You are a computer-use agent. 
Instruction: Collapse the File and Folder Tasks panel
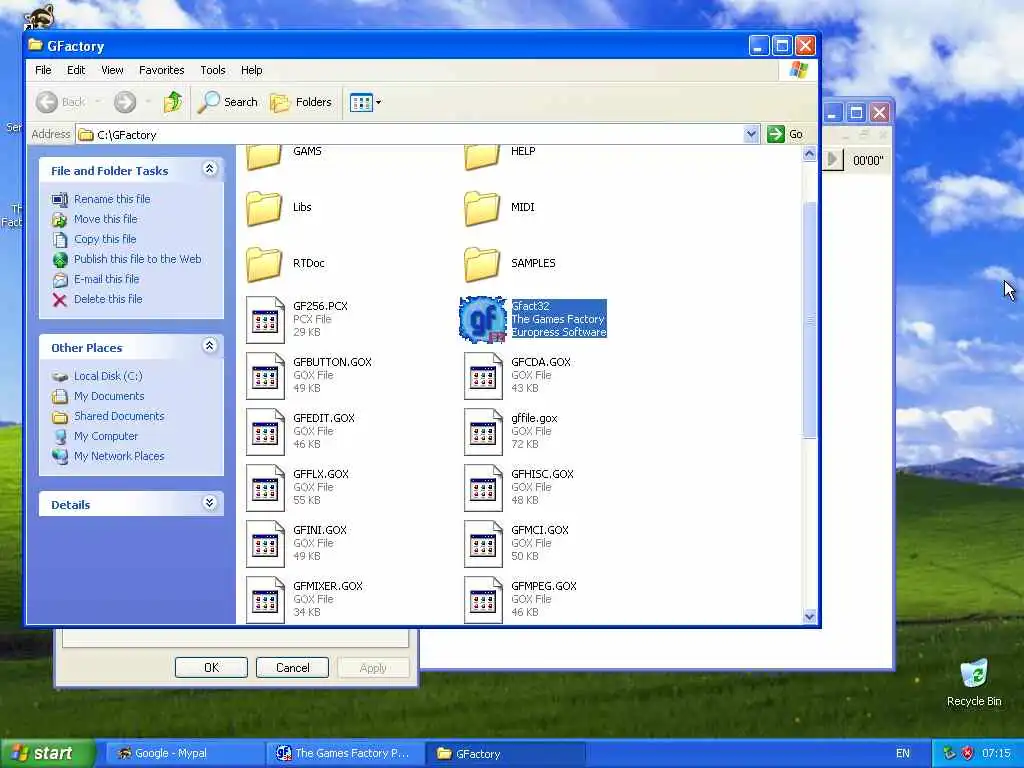click(x=210, y=169)
